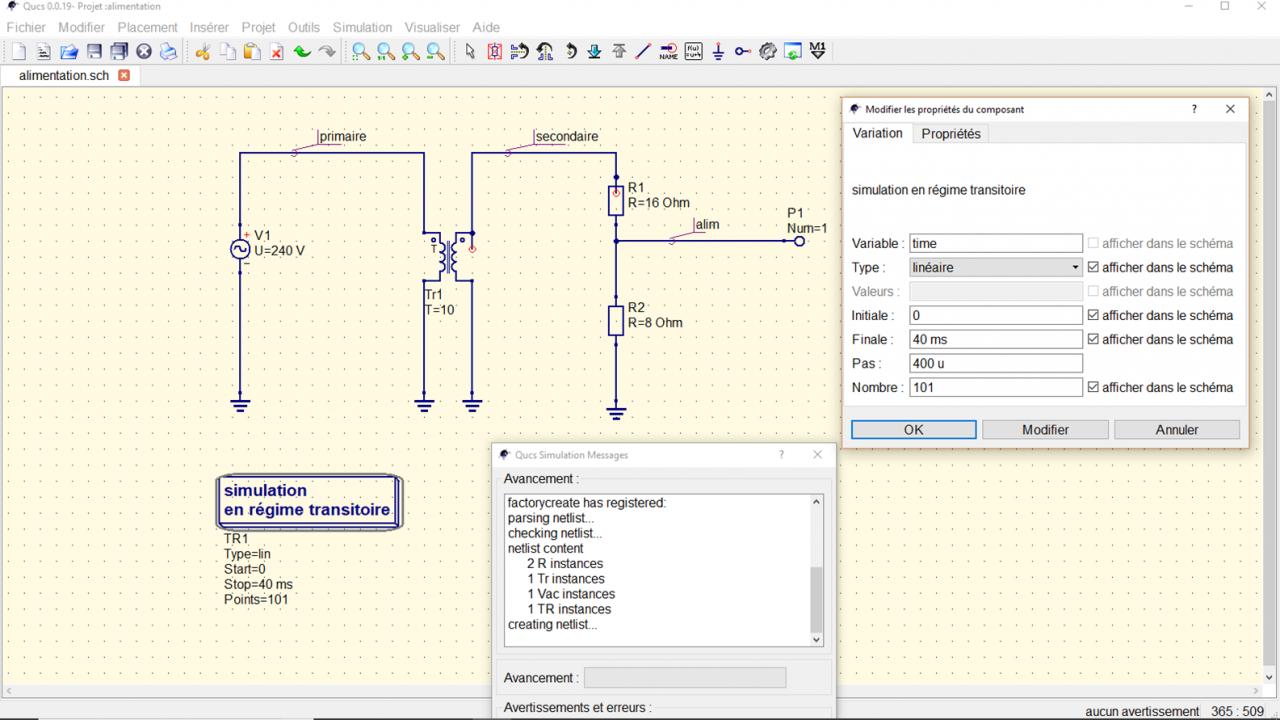Click the Save document floppy icon
Screen dimensions: 1280x720
coord(94,51)
